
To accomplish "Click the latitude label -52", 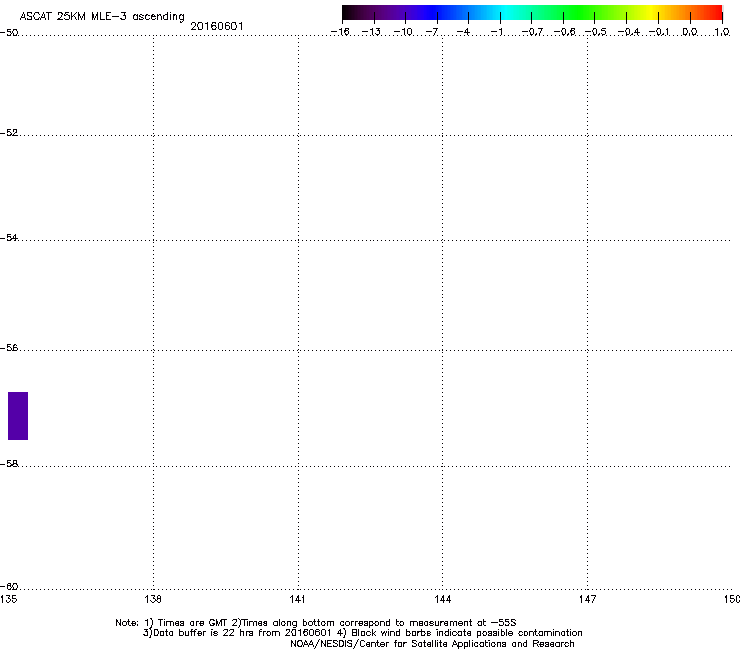I will [x=9, y=133].
